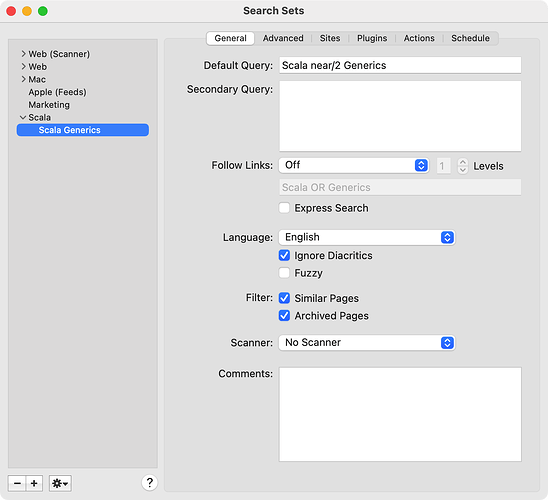Click into the Default Query field
Screen dimensions: 548x500
click(x=400, y=65)
